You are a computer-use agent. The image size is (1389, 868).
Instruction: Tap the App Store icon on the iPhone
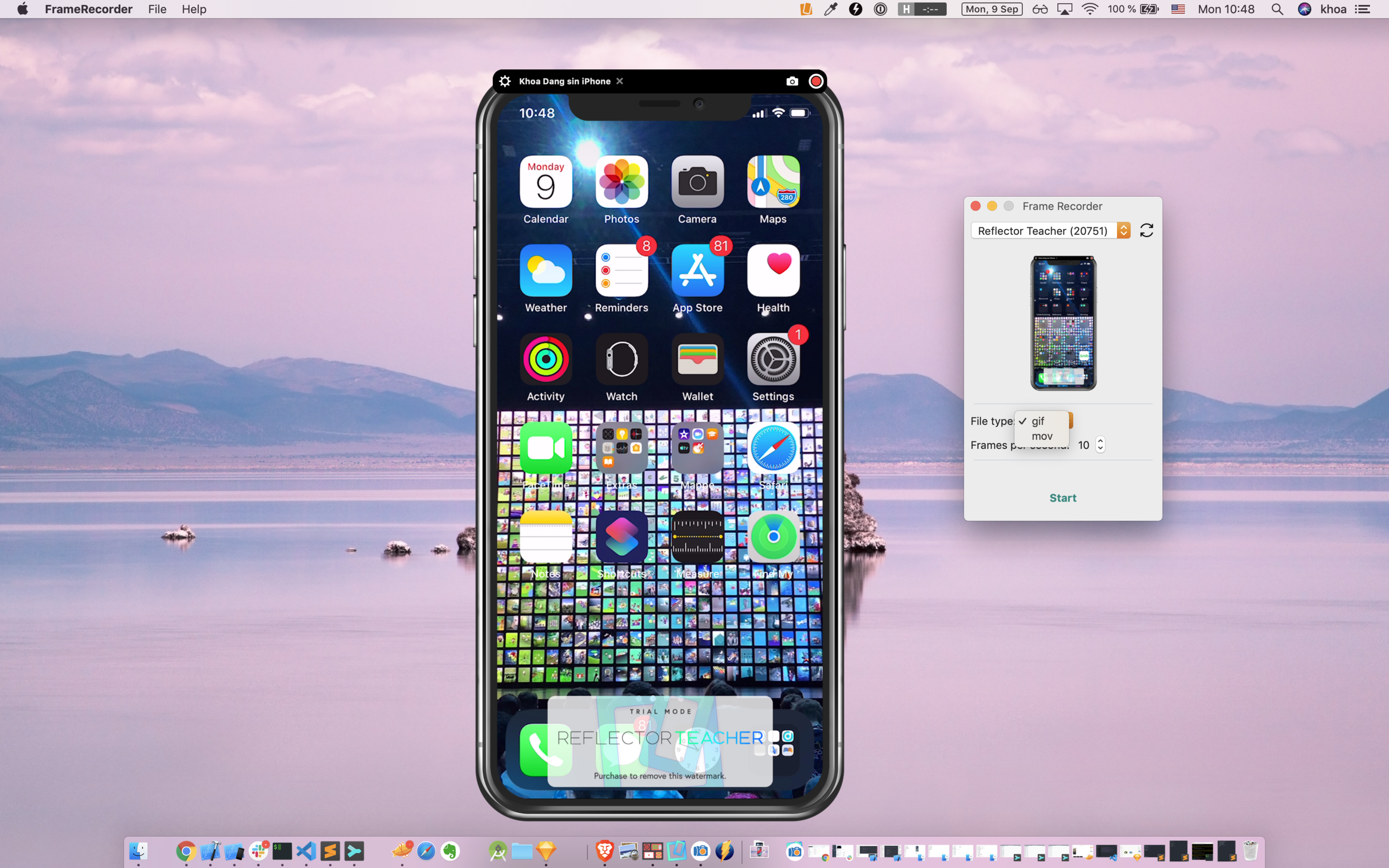pos(697,271)
